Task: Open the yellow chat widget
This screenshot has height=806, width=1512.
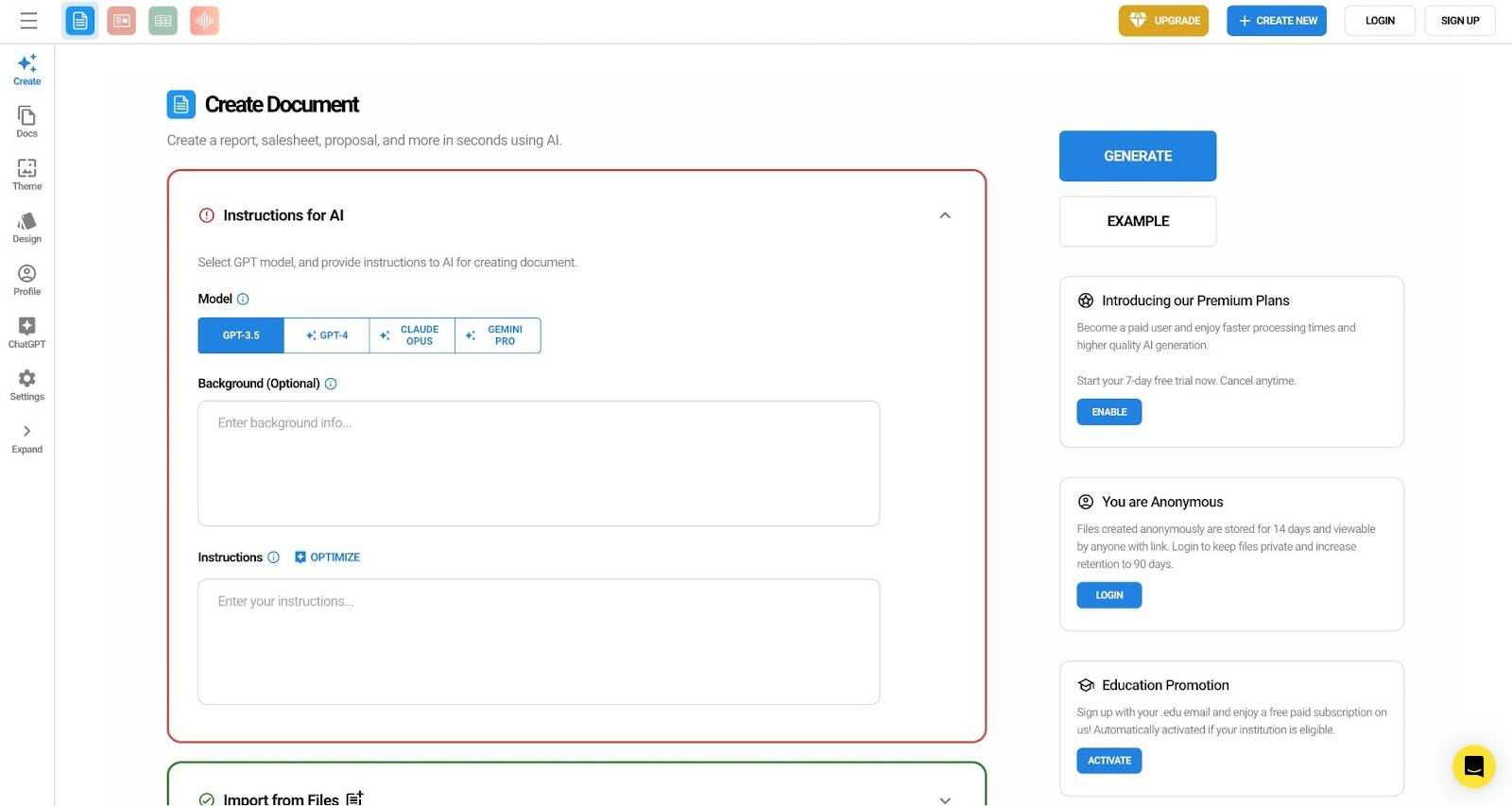Action: pos(1474,766)
